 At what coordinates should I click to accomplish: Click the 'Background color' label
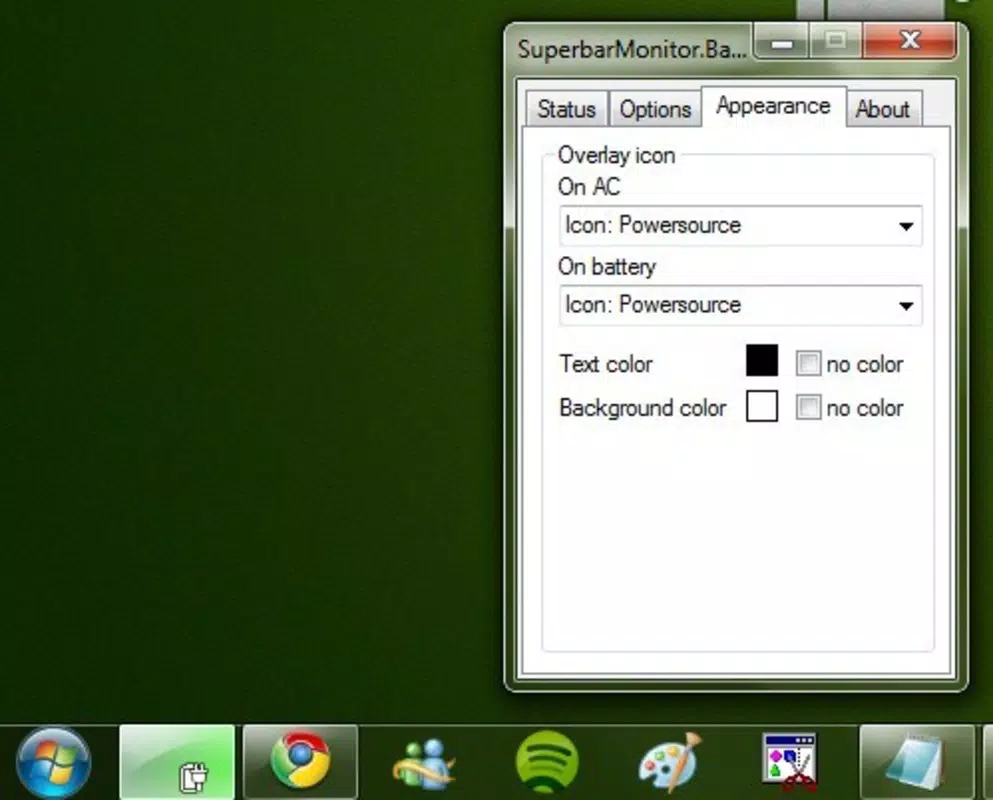643,408
